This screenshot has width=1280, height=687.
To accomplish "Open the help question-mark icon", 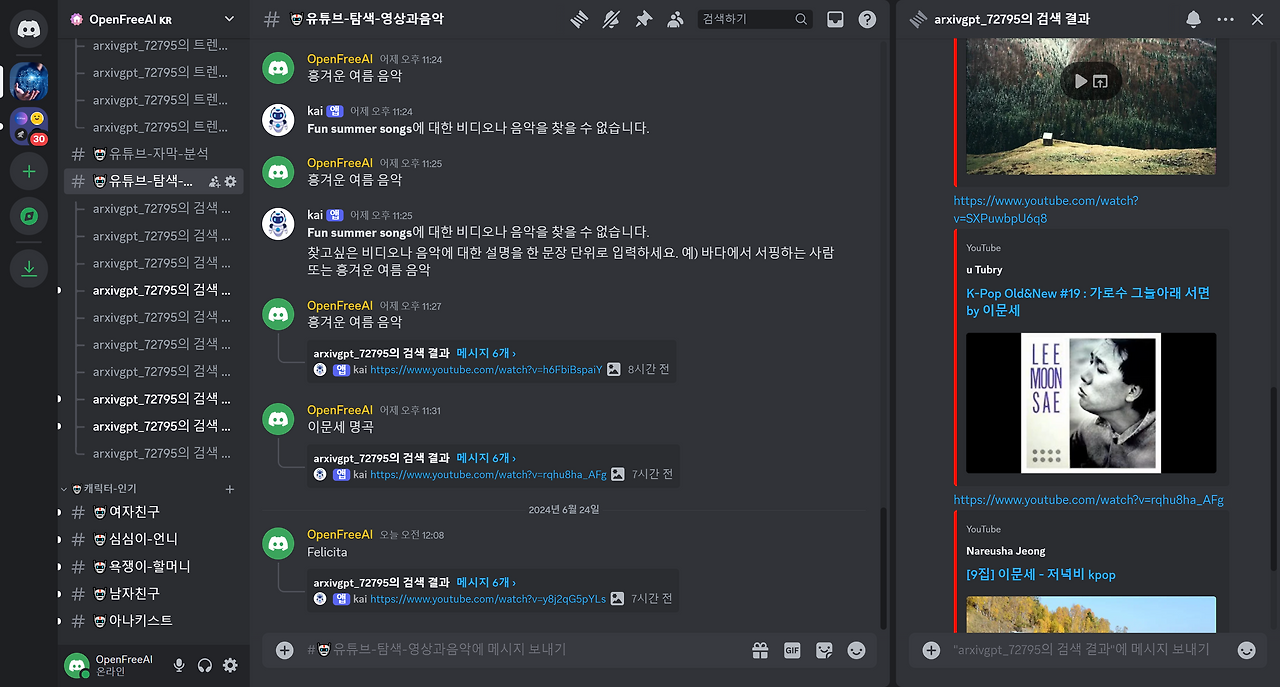I will coord(867,19).
